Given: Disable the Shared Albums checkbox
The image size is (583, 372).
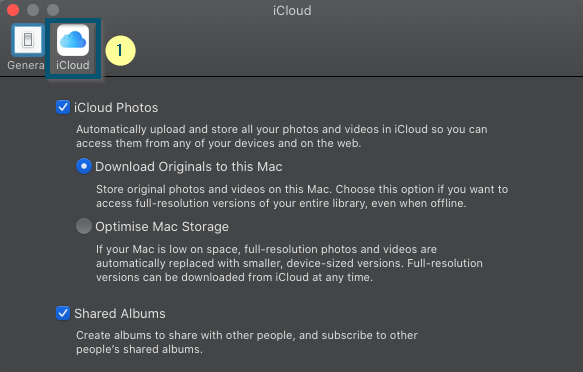Looking at the screenshot, I should click(x=63, y=313).
